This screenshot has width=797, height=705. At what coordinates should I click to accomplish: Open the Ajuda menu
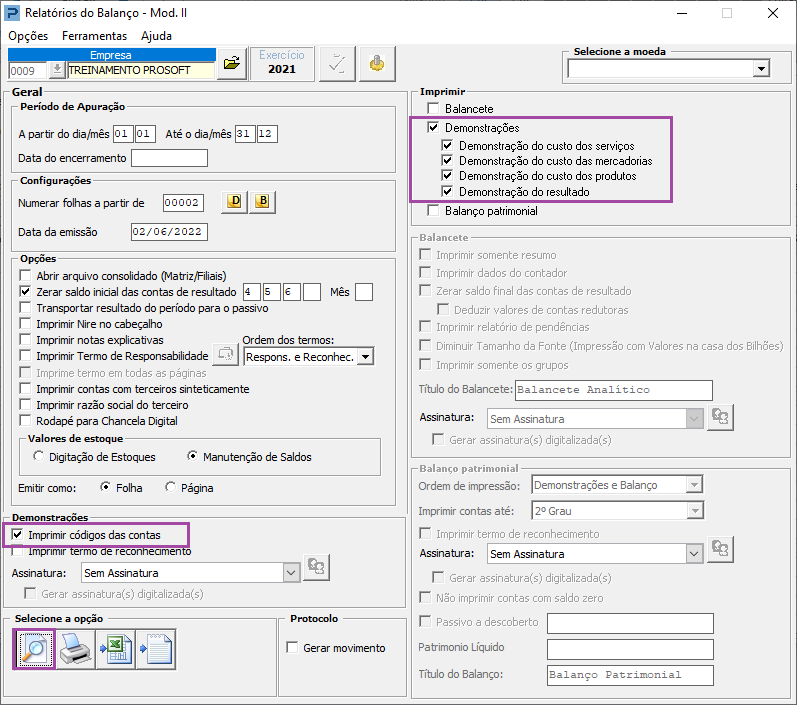pyautogui.click(x=157, y=36)
